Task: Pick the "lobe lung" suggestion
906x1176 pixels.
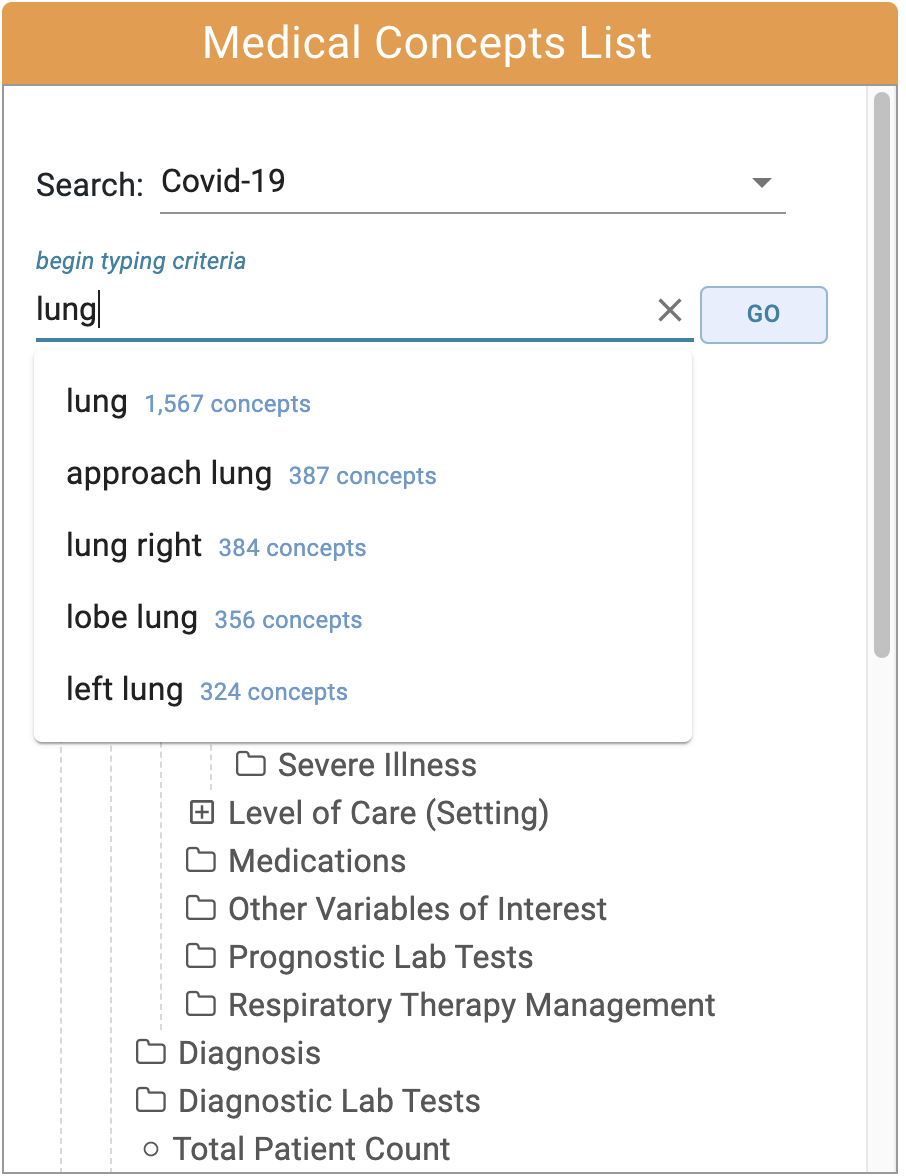Action: click(x=363, y=619)
